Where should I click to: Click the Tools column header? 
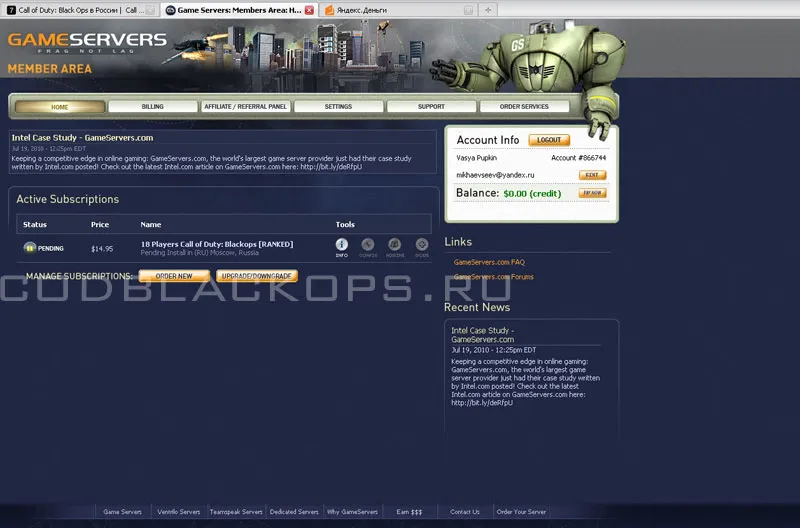[345, 224]
